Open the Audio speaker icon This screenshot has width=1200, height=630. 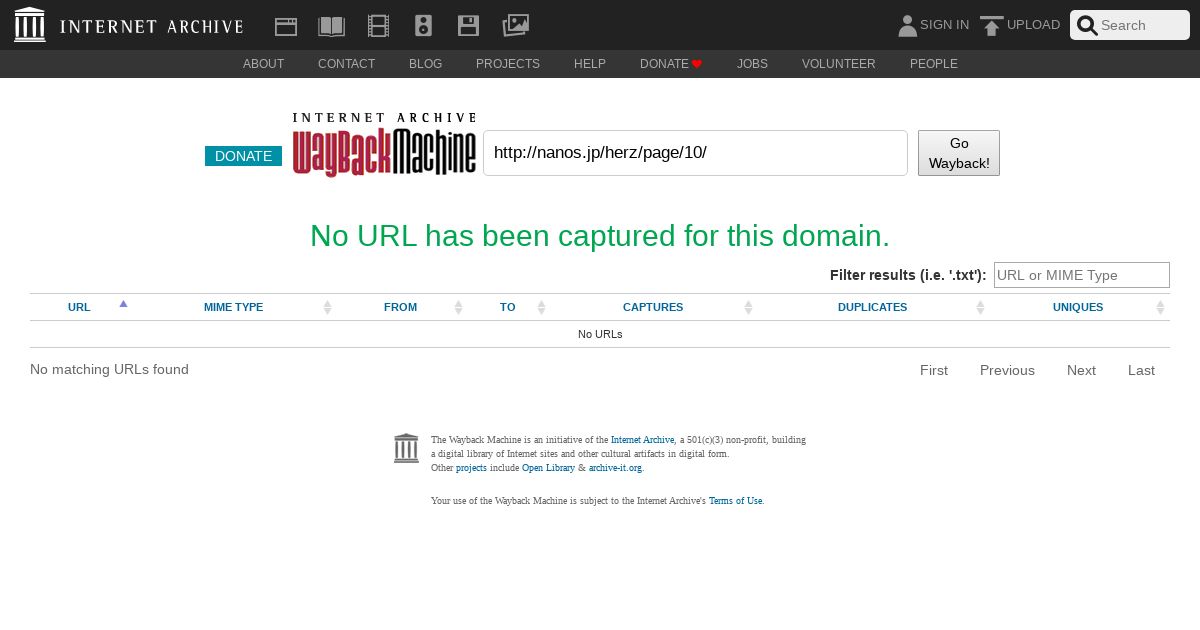point(423,26)
